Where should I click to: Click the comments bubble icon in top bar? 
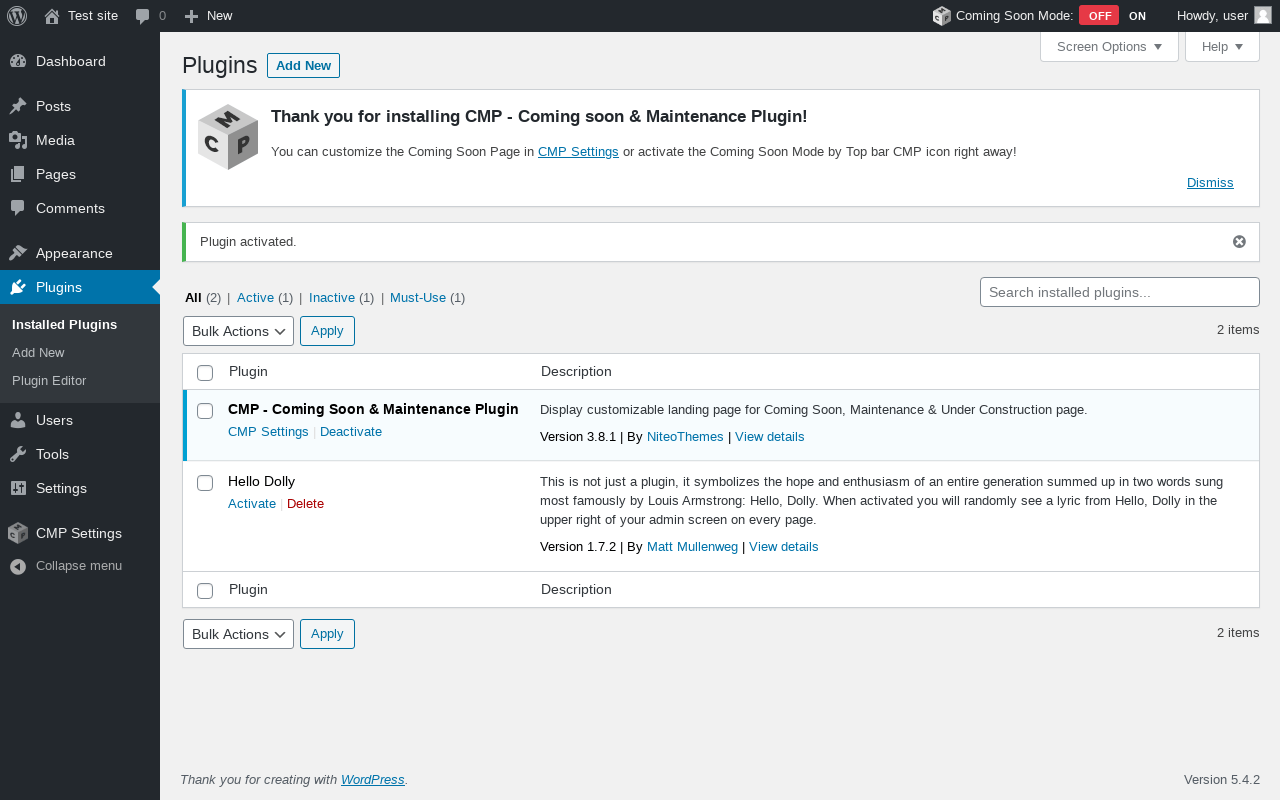pyautogui.click(x=143, y=16)
